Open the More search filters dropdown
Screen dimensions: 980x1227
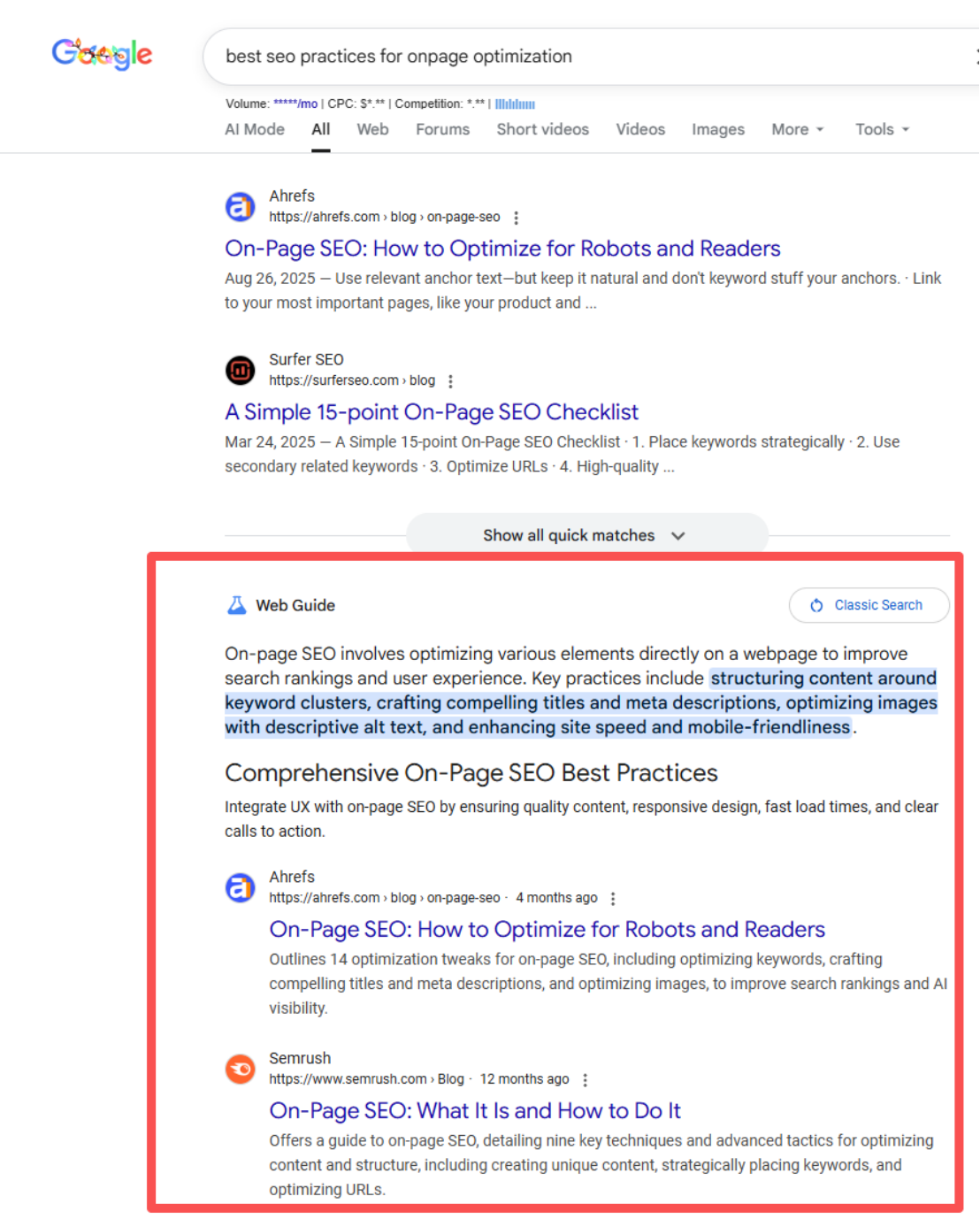pyautogui.click(x=797, y=129)
